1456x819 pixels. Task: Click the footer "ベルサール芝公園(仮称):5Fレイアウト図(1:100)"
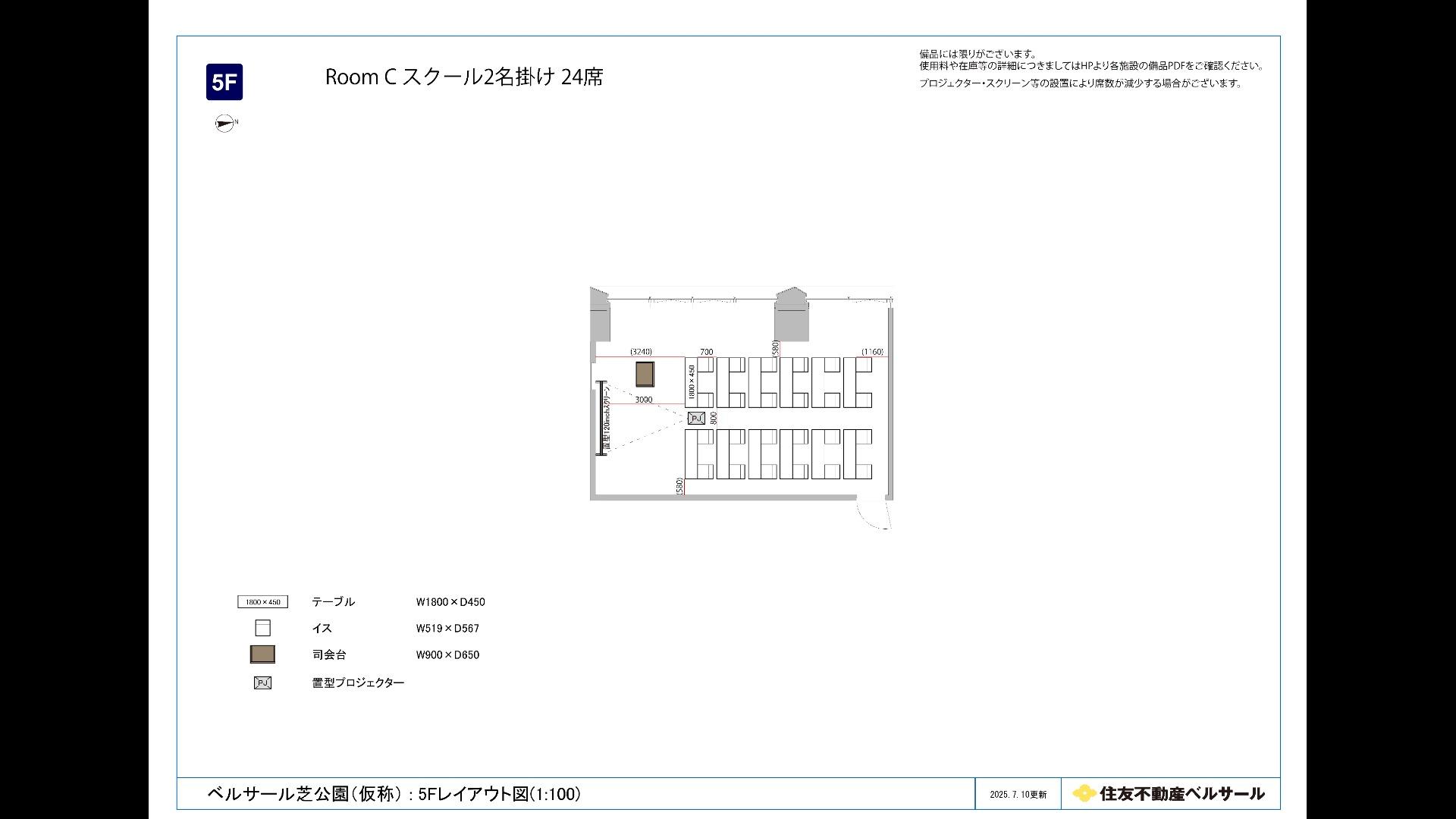pos(394,794)
